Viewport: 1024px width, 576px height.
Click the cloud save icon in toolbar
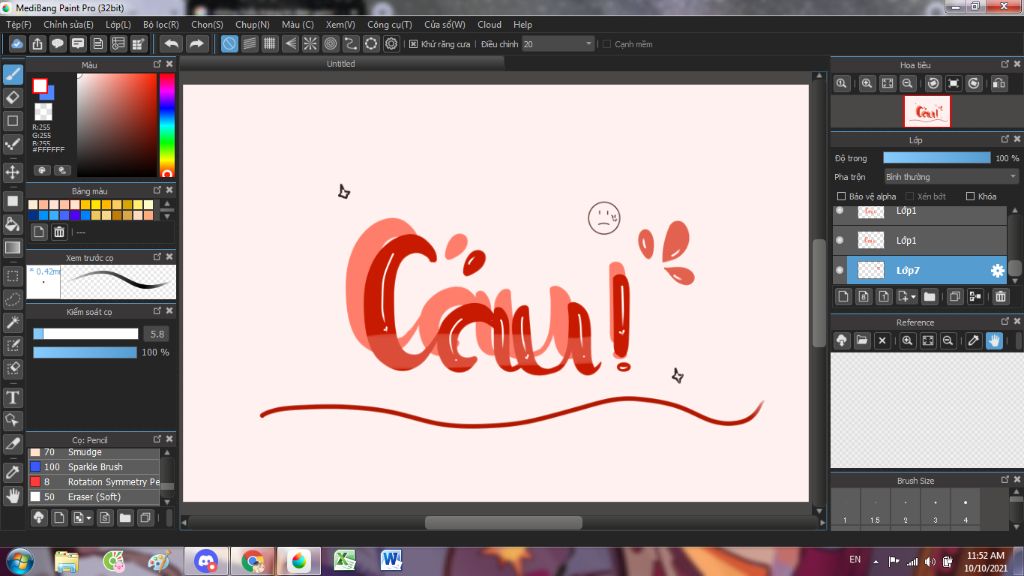[x=17, y=44]
